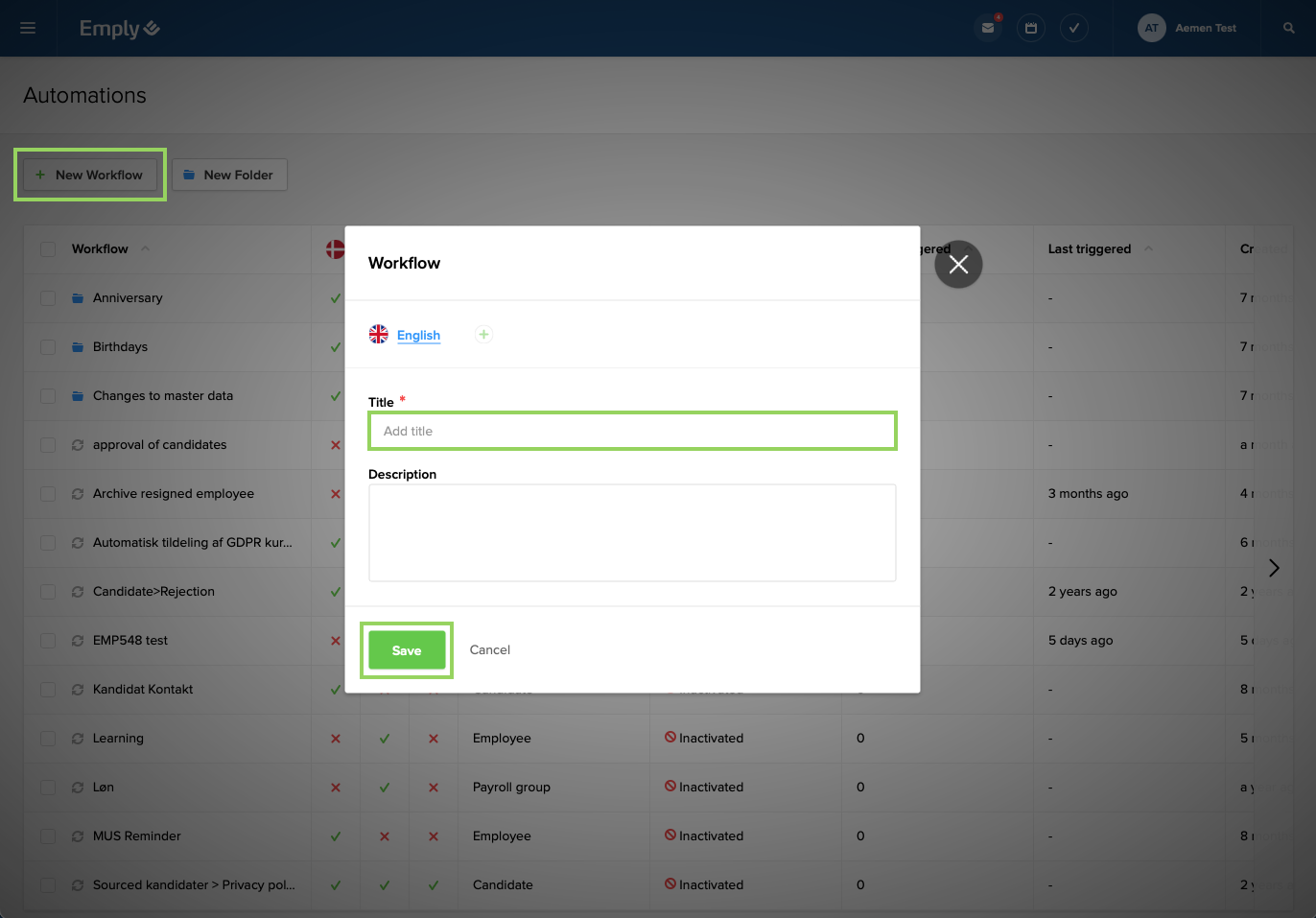This screenshot has width=1316, height=918.
Task: Open the tasks checkmark icon
Action: click(1074, 28)
